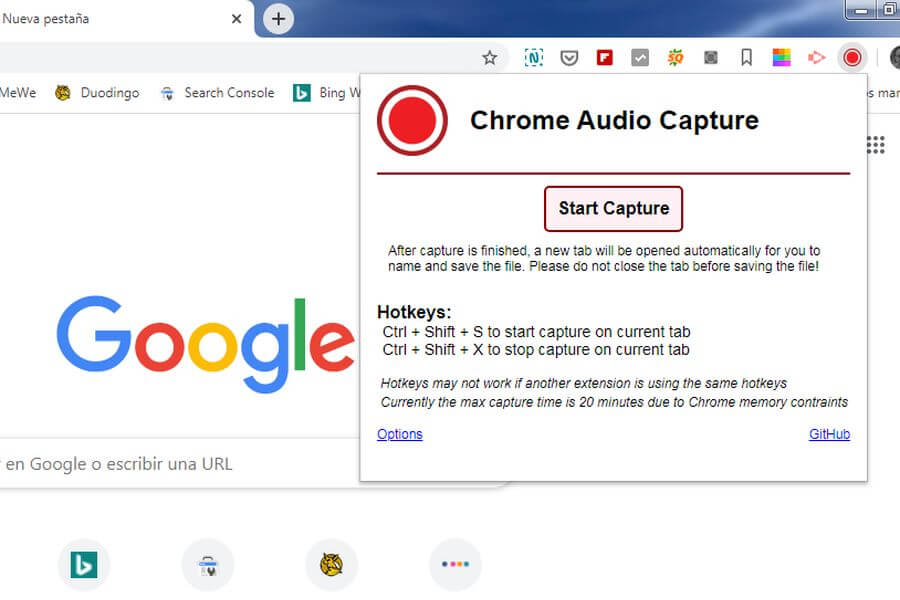This screenshot has height=600, width=900.
Task: Click the dark gray square extension icon
Action: pyautogui.click(x=711, y=57)
